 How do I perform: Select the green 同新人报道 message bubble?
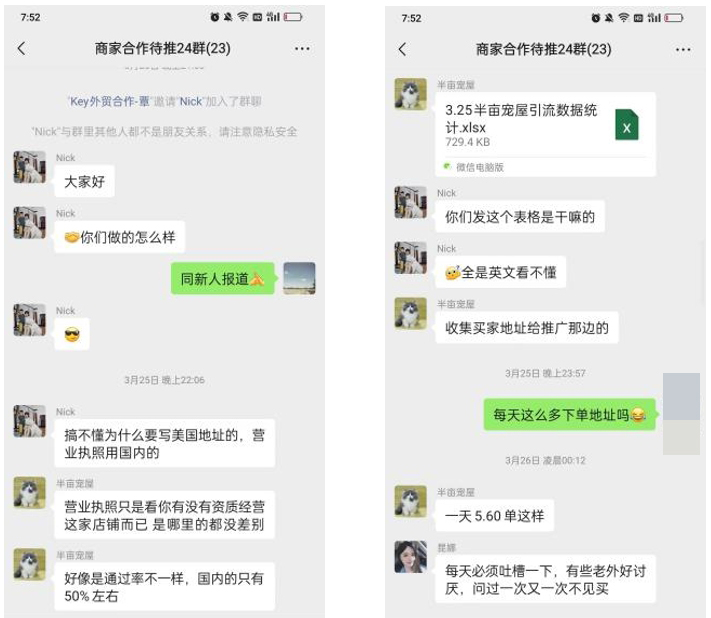pyautogui.click(x=223, y=278)
